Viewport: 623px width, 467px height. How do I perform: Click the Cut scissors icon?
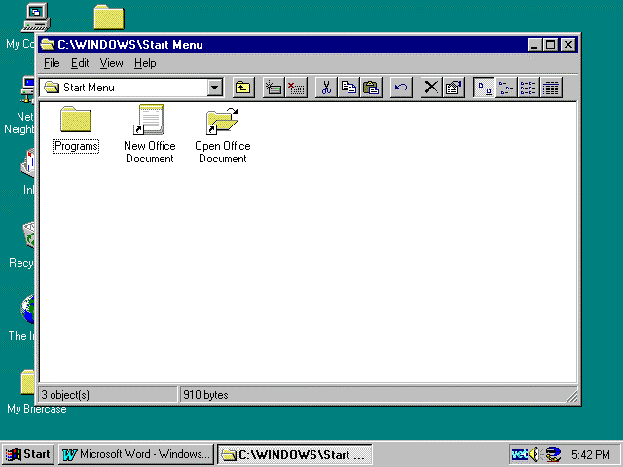point(325,88)
